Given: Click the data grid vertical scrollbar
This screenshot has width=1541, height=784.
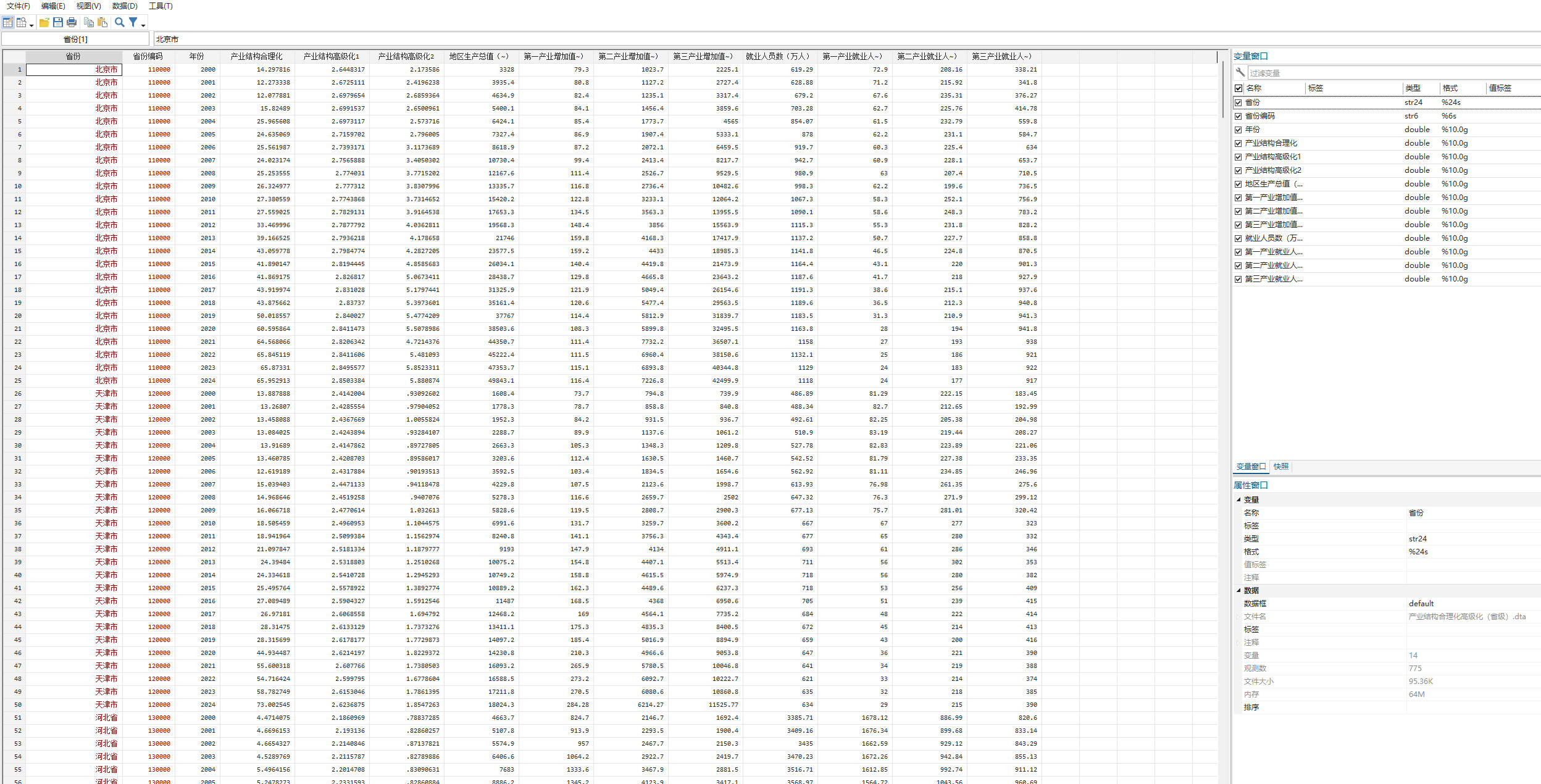Looking at the screenshot, I should (x=1223, y=90).
